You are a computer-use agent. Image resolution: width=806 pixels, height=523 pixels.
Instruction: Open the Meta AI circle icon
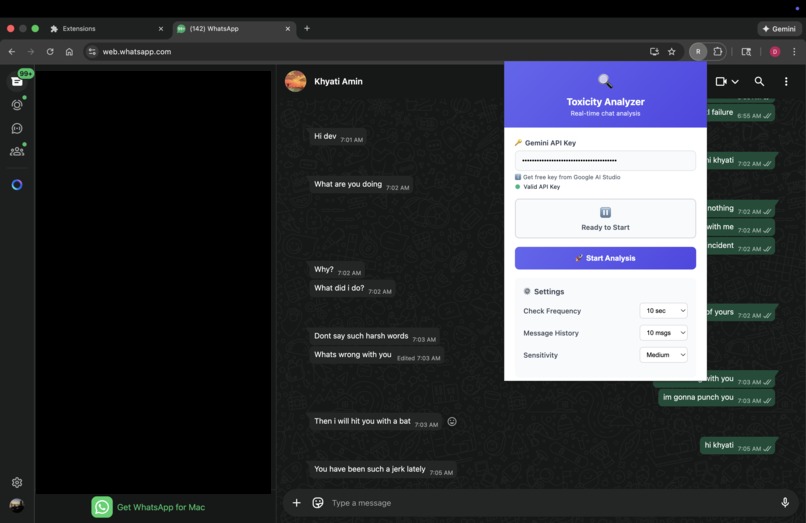(x=17, y=185)
